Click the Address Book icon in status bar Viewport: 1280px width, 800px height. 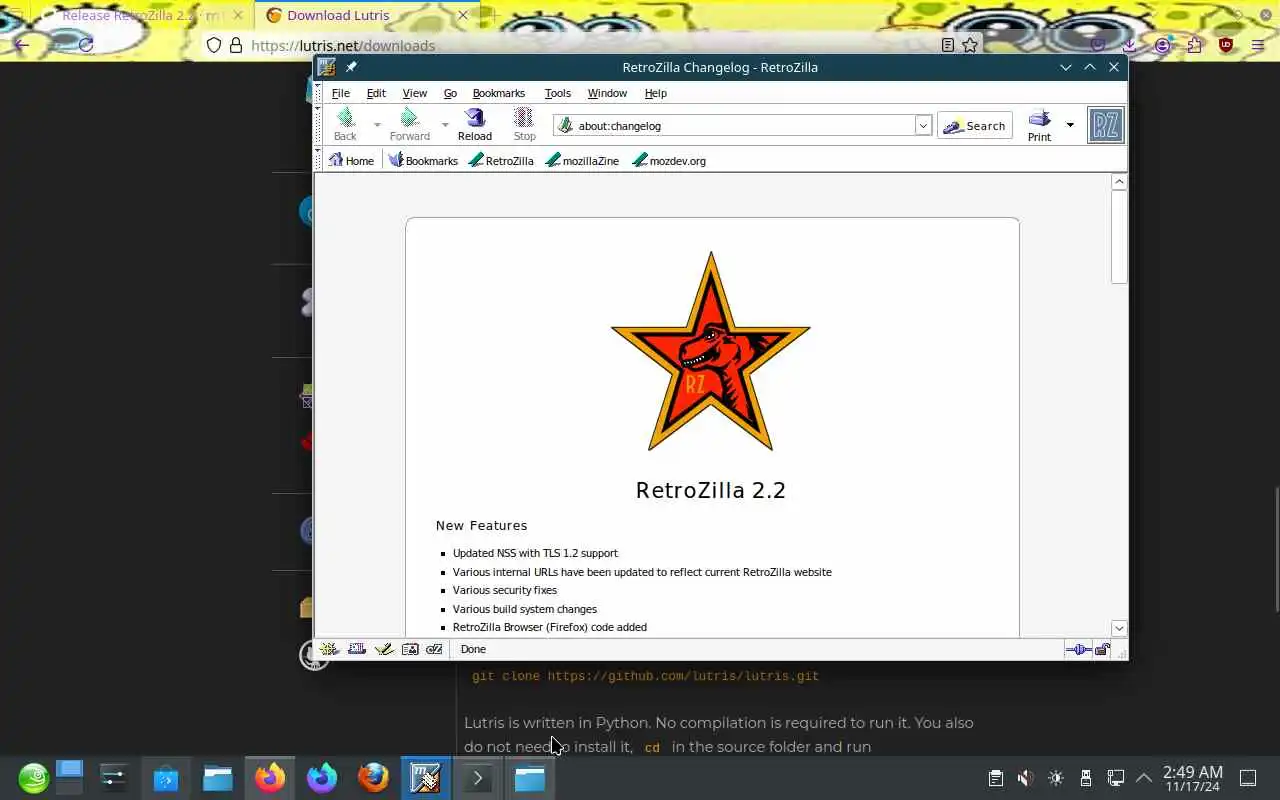[410, 649]
